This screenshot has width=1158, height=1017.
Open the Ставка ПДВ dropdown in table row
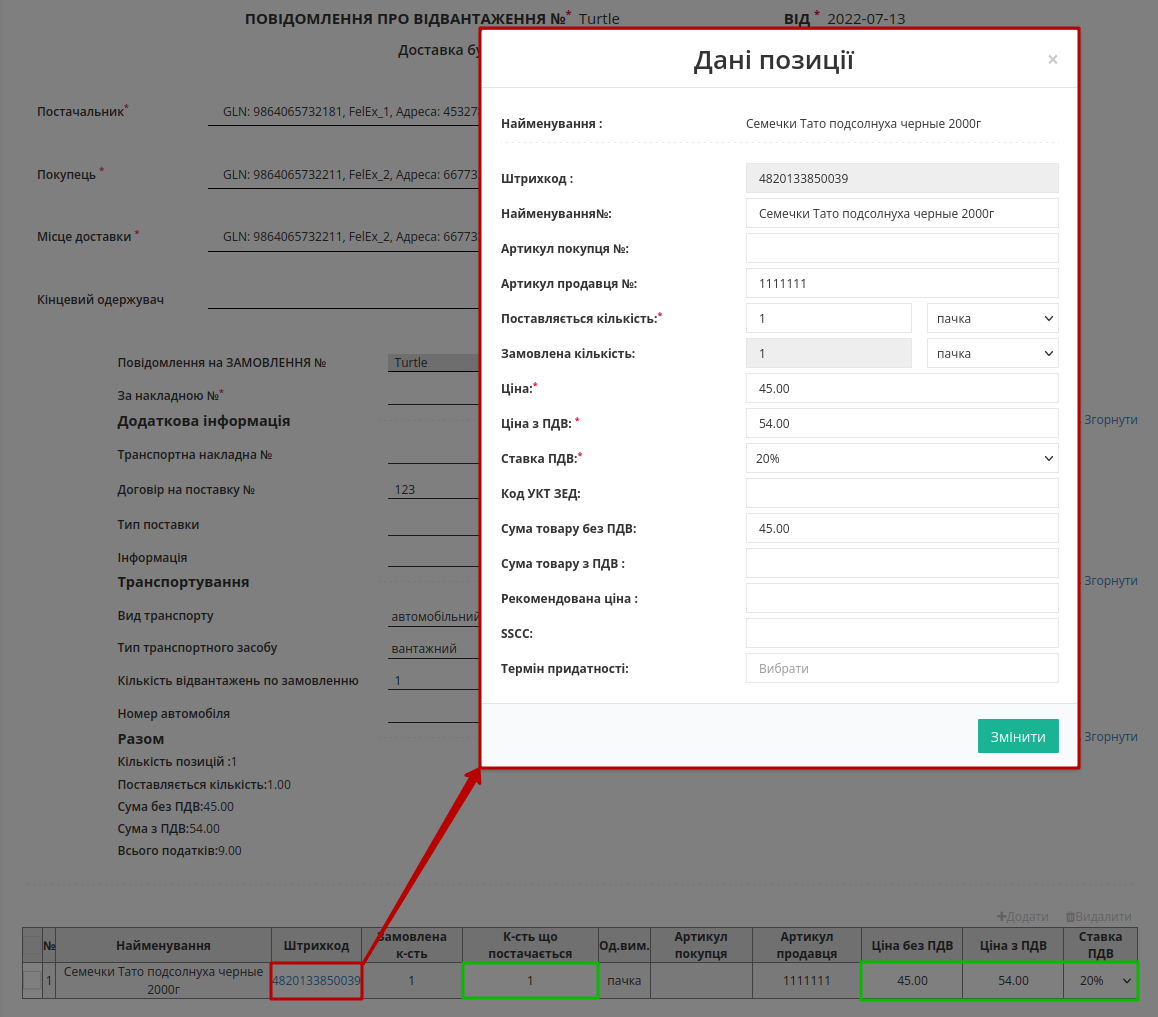(x=1101, y=981)
